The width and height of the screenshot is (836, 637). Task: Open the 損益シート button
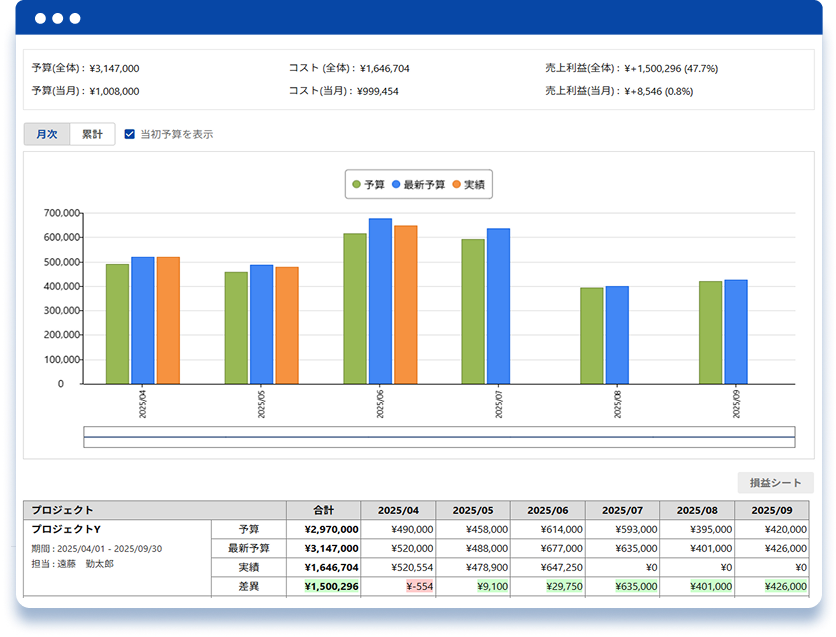[x=775, y=483]
